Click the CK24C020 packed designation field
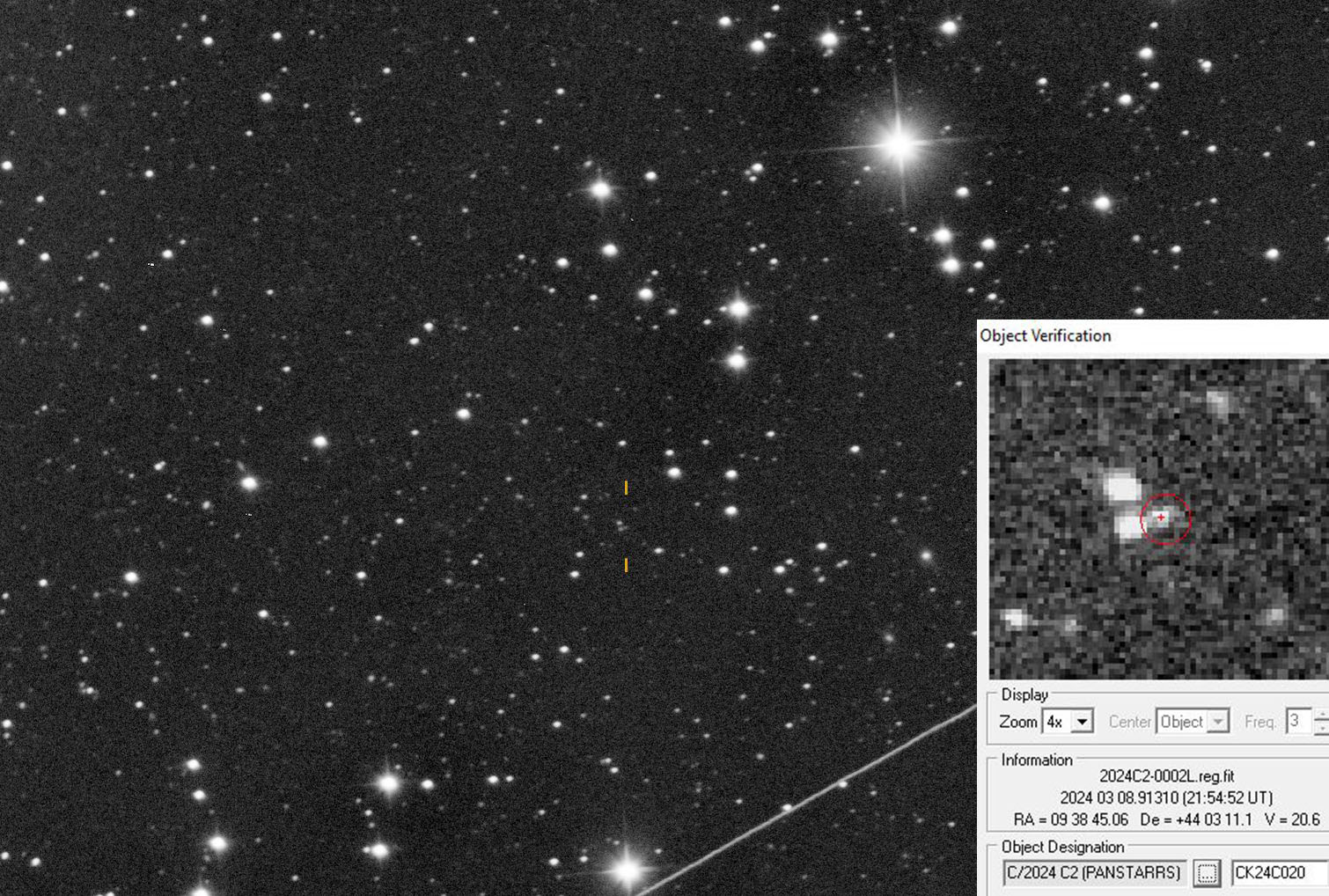Viewport: 1329px width, 896px height. point(1279,873)
